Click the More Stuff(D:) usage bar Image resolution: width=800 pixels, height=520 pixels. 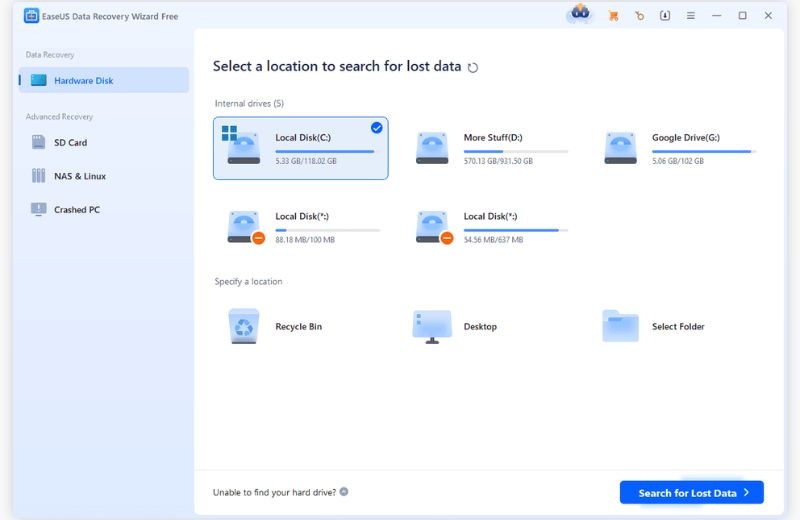[x=516, y=152]
